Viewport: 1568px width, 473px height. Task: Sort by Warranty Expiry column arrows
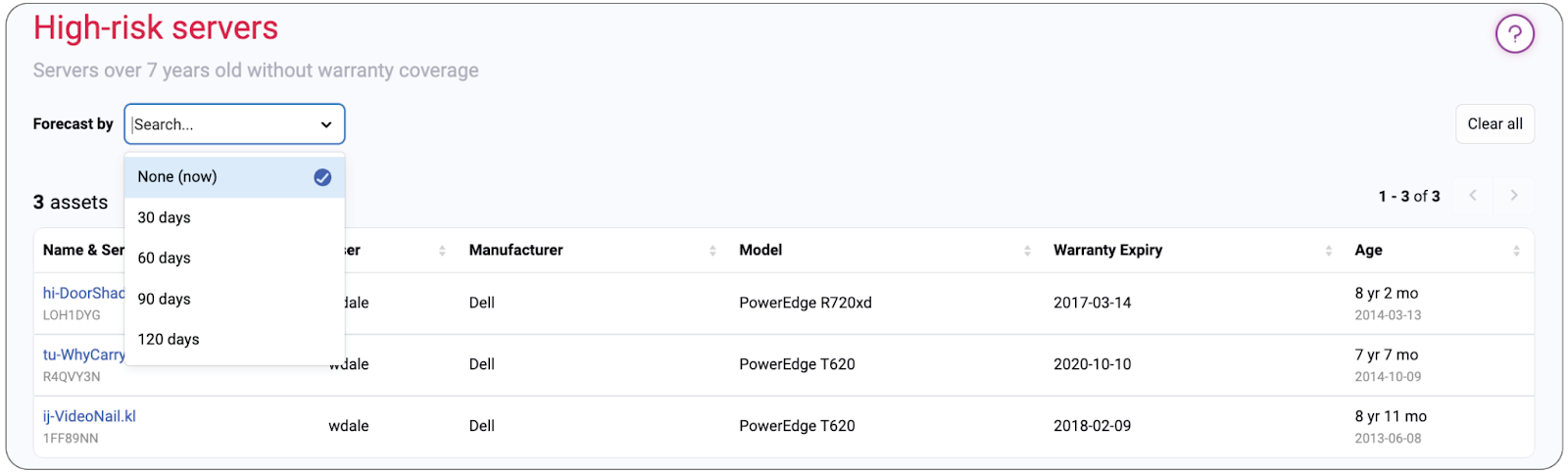1328,251
